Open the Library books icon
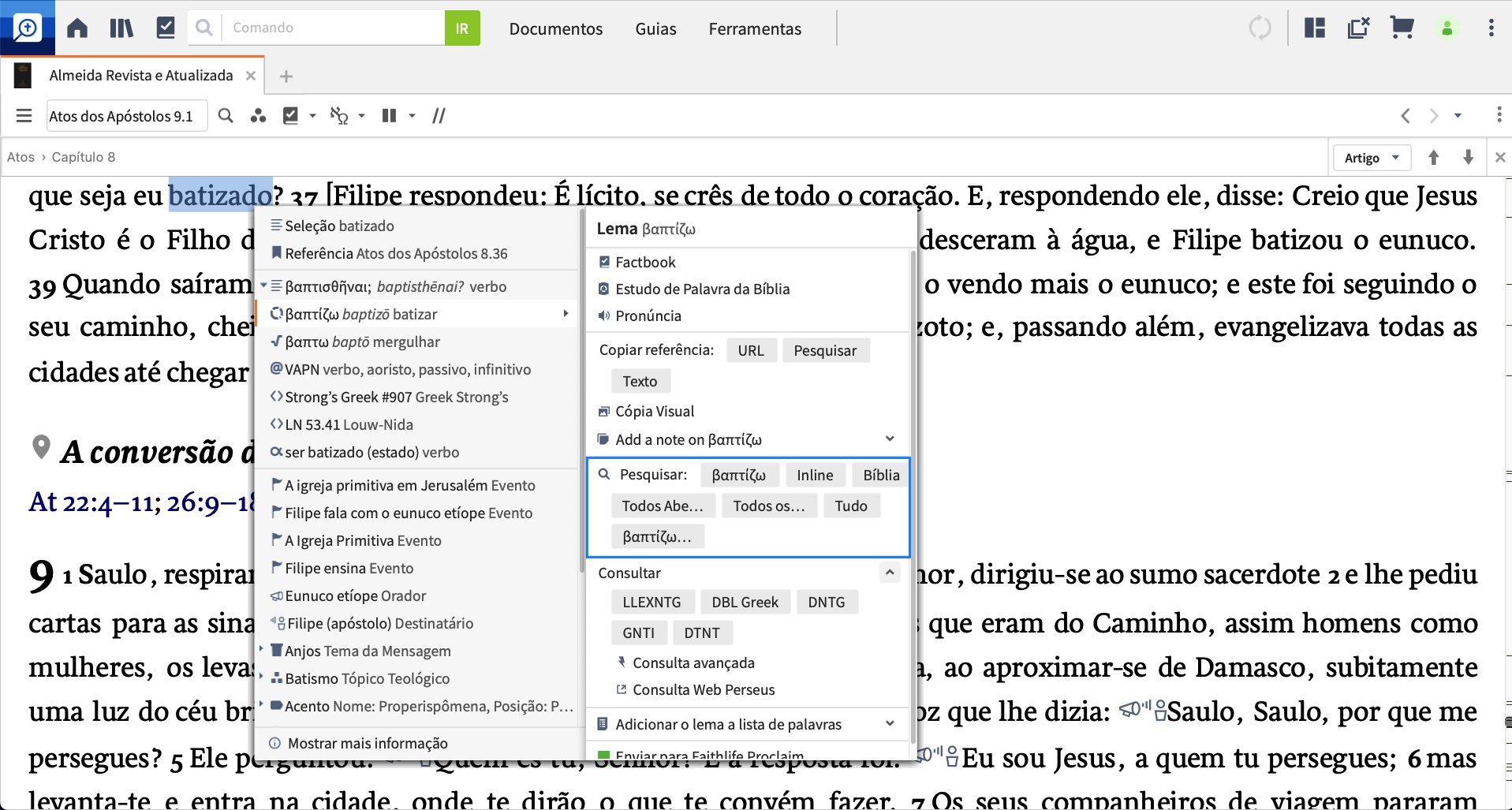Screen dimensions: 1512x810 point(121,28)
